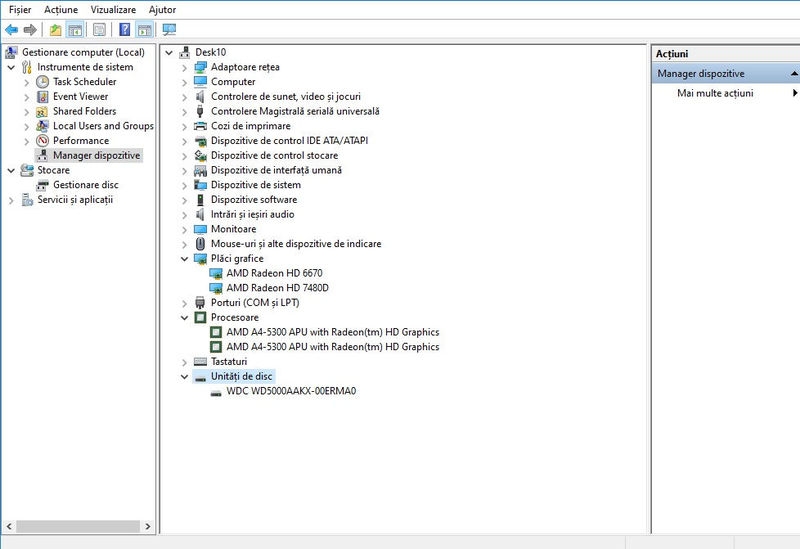Collapse Instrumente de sistem node
The height and width of the screenshot is (549, 800).
(11, 67)
